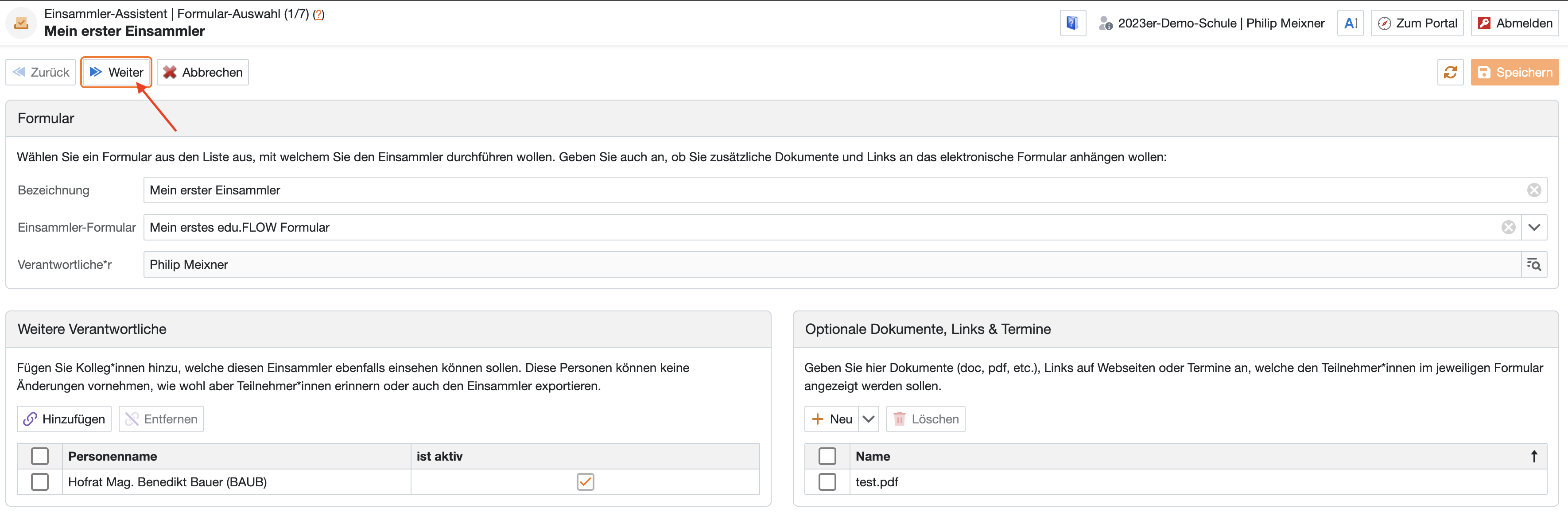Clear the Bezeichnung field with X icon
The image size is (1568, 512).
(x=1533, y=190)
